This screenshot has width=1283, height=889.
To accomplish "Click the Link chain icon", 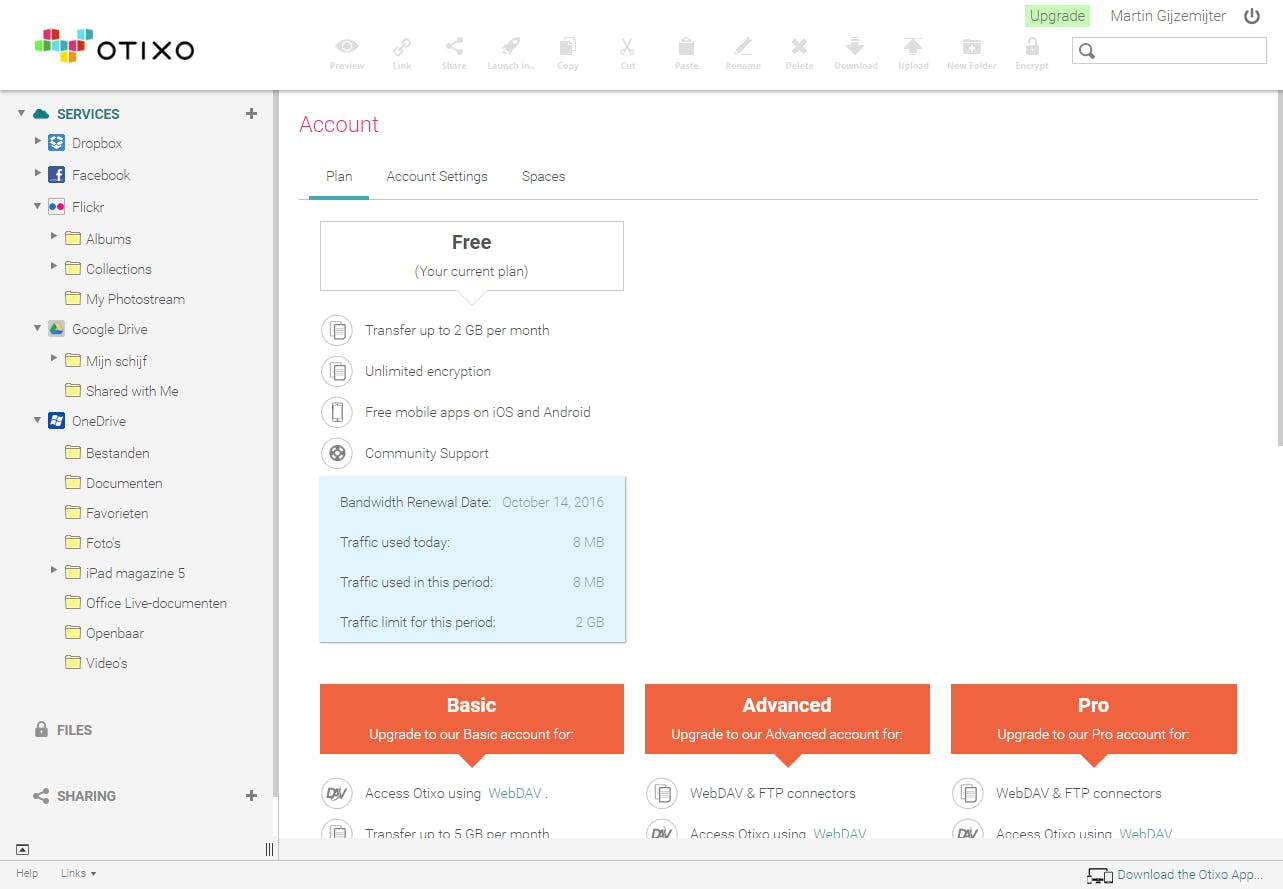I will click(402, 46).
